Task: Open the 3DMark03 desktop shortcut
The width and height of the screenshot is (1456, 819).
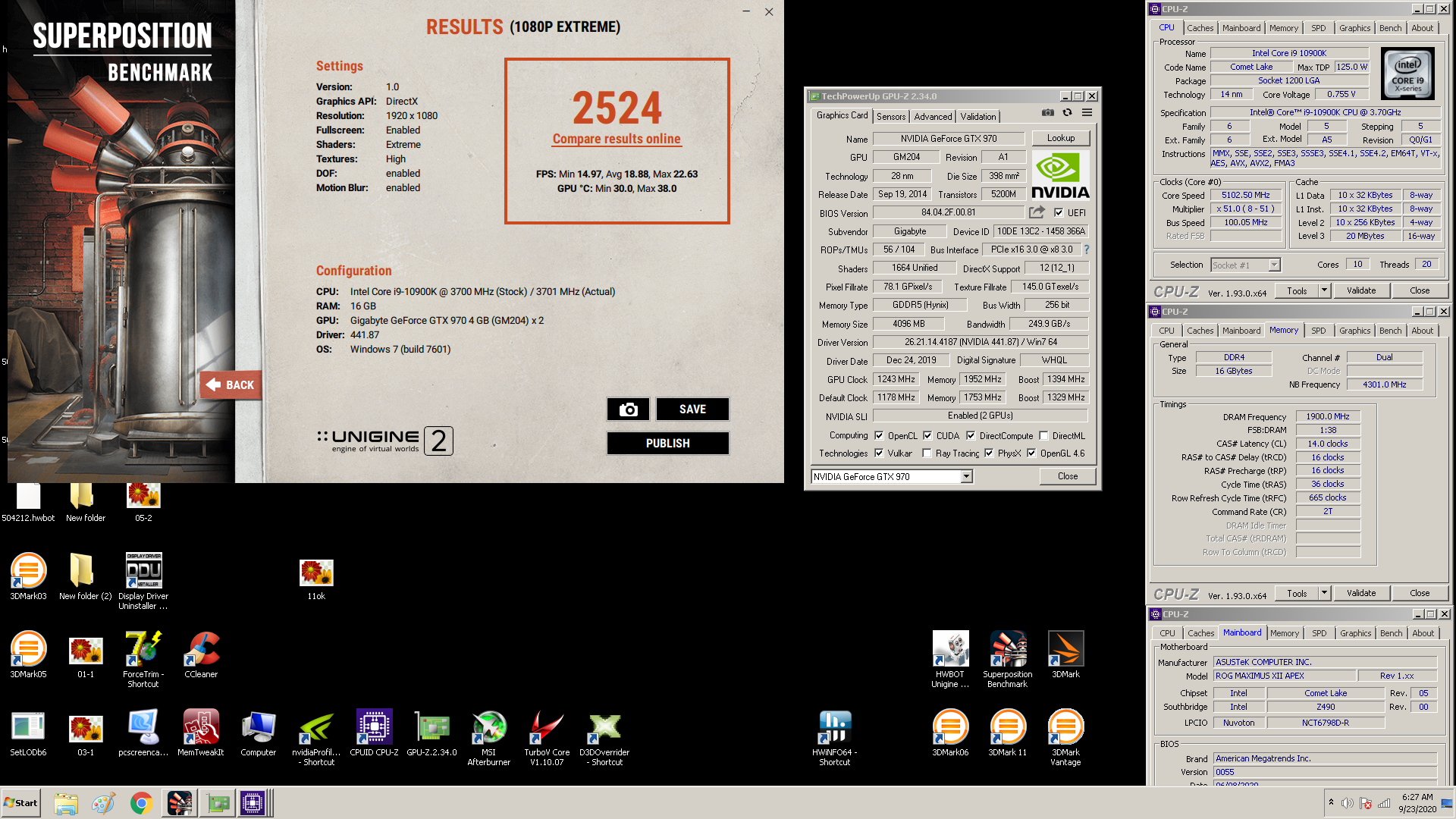Action: (x=28, y=577)
